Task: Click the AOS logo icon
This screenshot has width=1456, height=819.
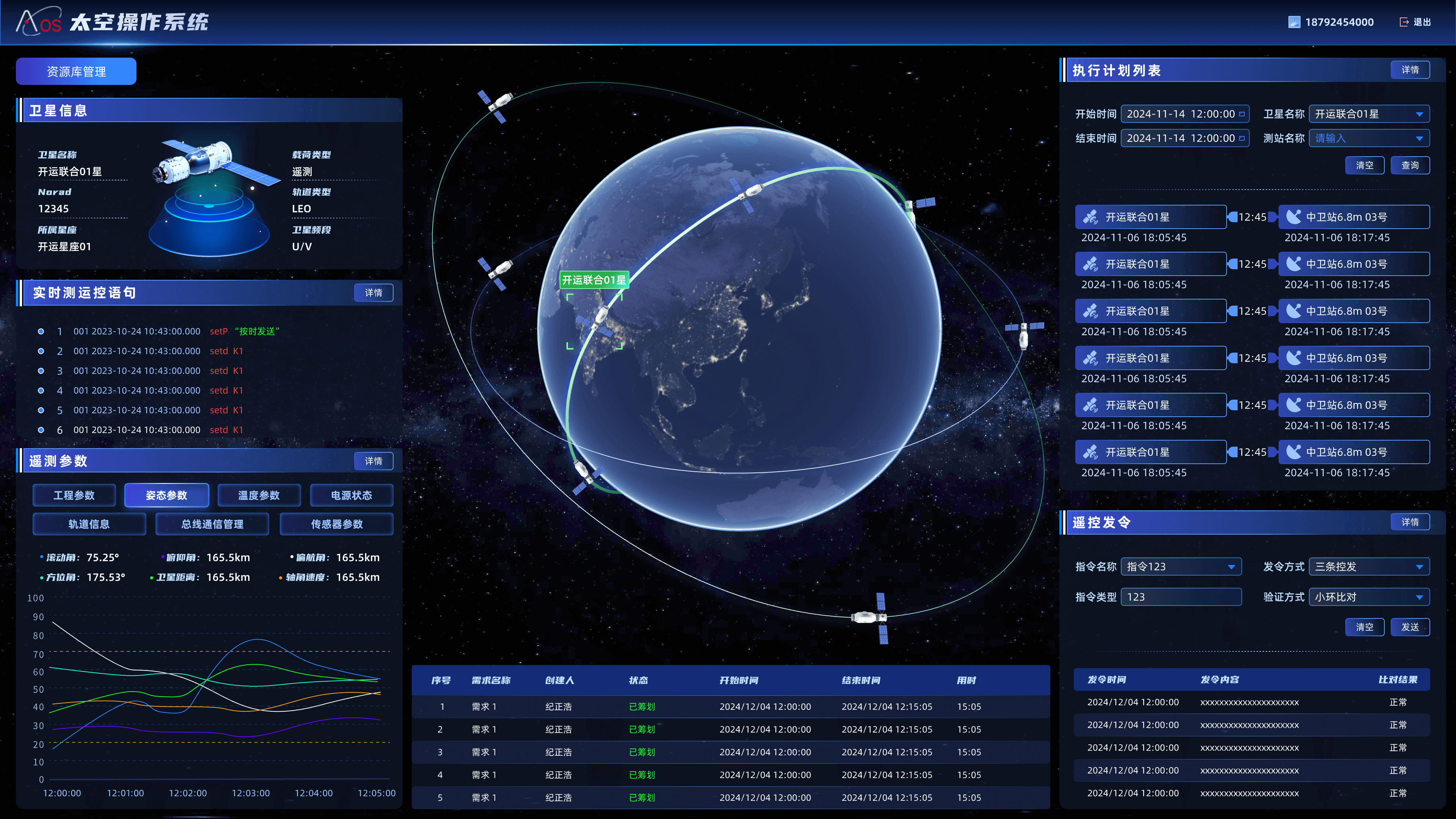Action: click(38, 22)
